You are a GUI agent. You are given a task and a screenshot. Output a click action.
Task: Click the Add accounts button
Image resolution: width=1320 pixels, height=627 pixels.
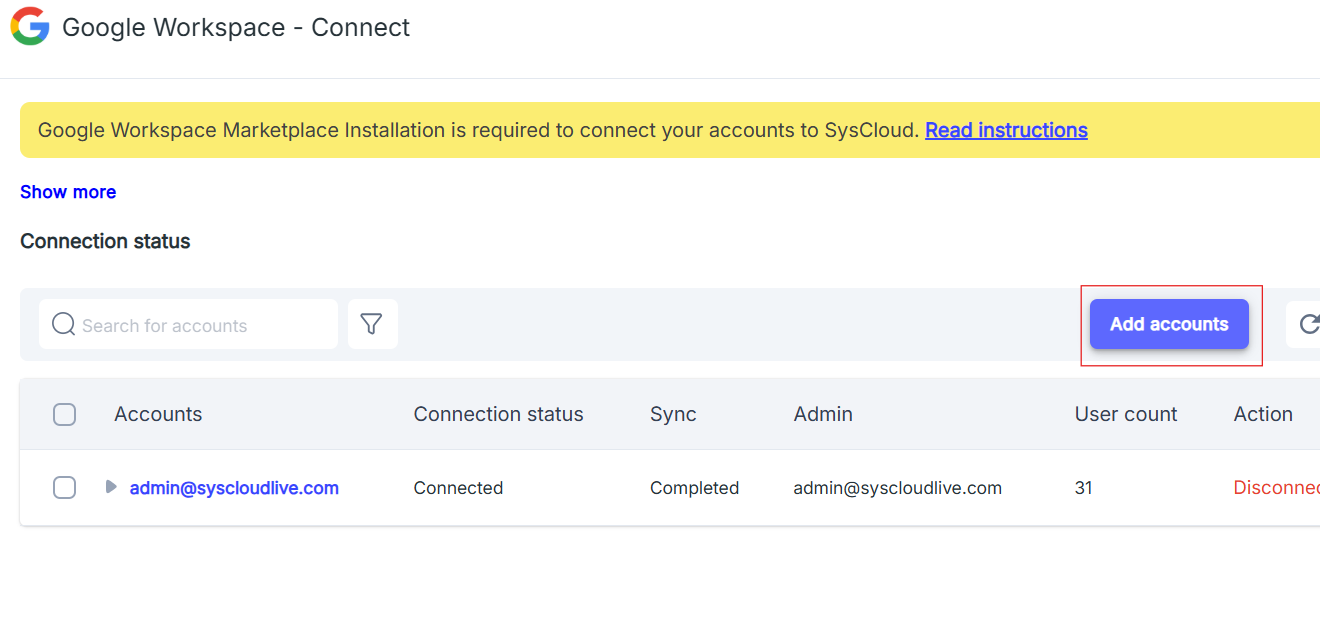1169,324
